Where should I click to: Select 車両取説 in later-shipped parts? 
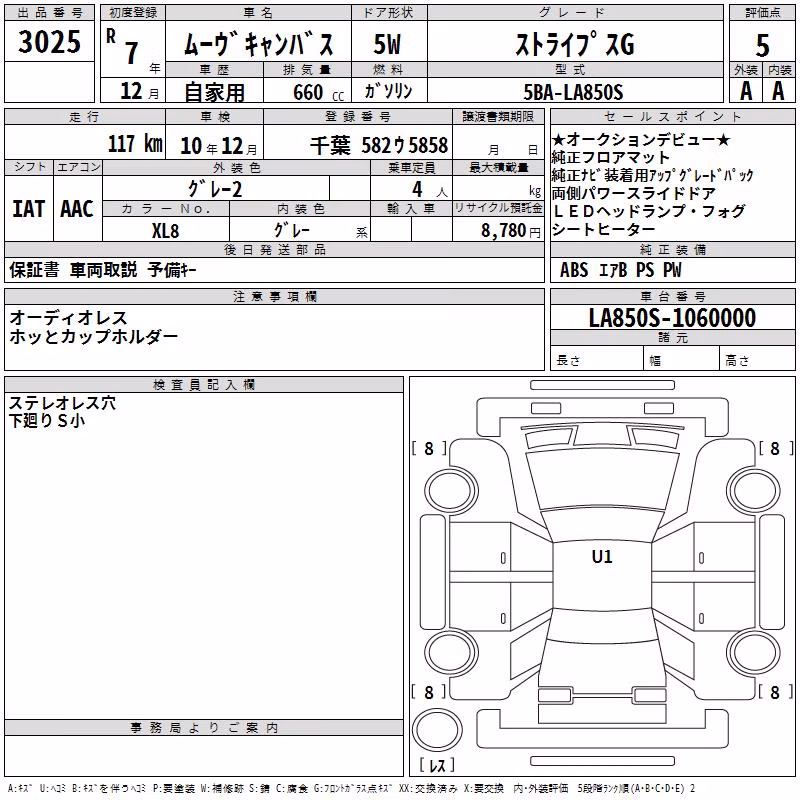pos(104,270)
